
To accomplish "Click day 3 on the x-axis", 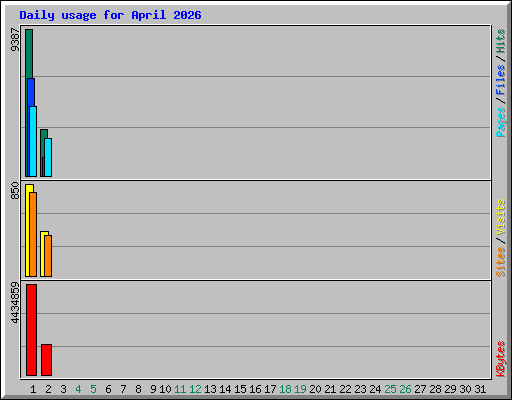I will [63, 389].
